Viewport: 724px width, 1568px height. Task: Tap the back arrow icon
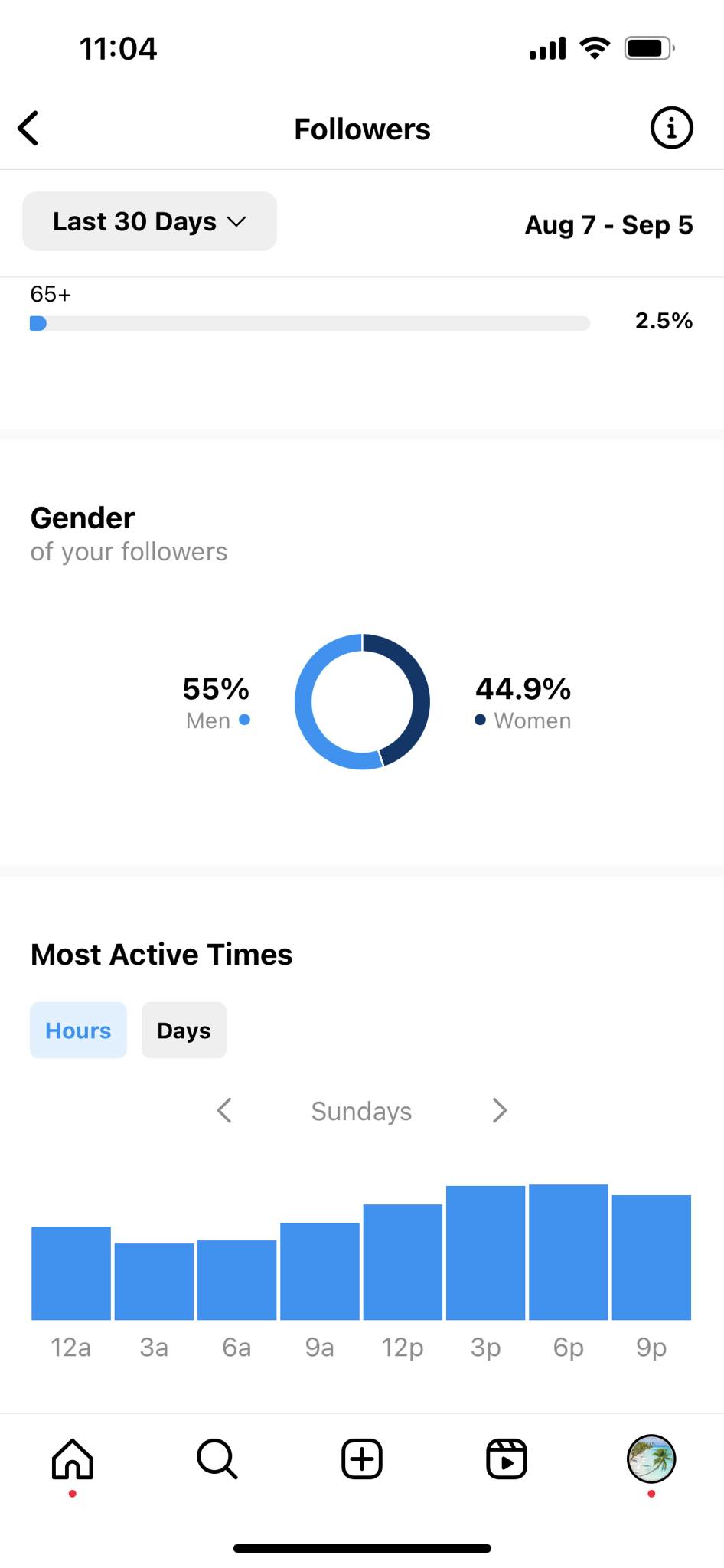29,129
